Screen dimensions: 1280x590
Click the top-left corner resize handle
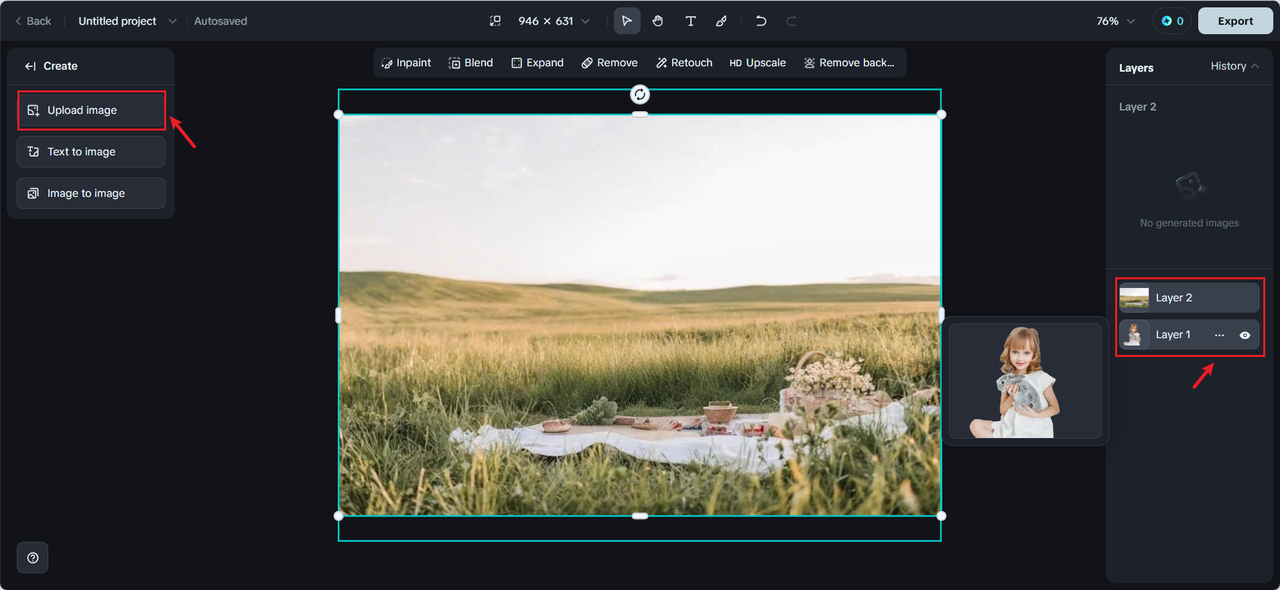(338, 114)
